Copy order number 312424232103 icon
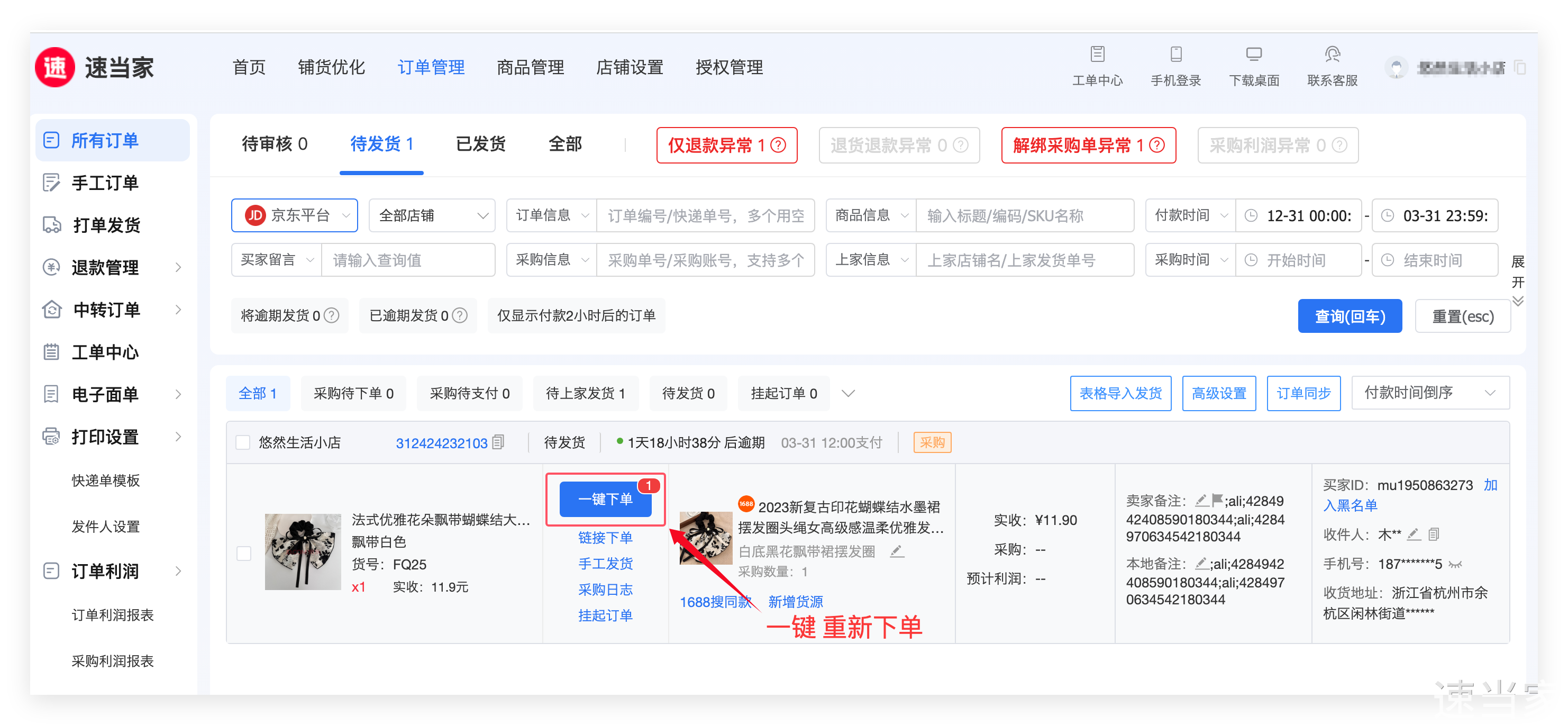The height and width of the screenshot is (725, 1568). coord(498,442)
